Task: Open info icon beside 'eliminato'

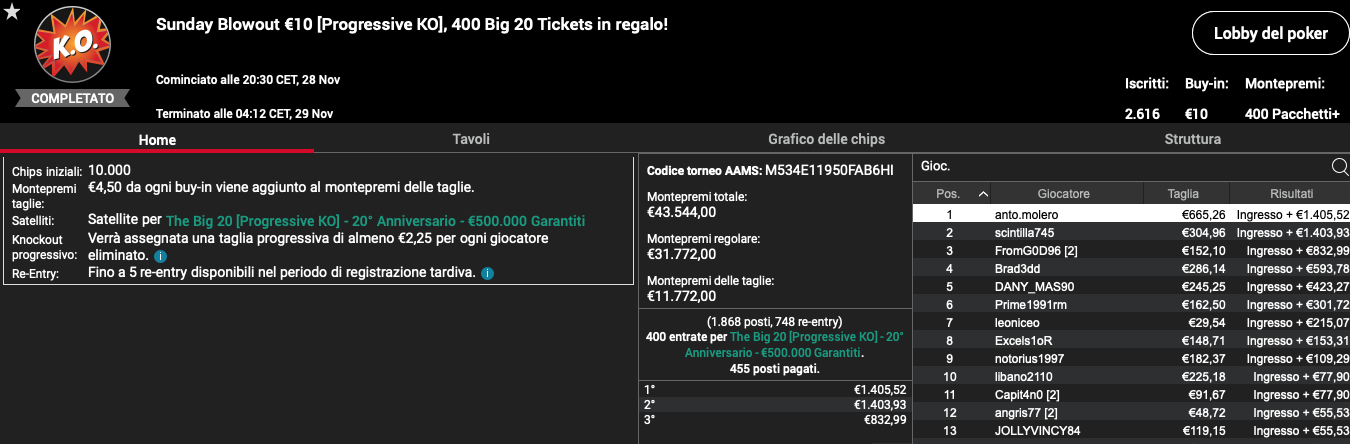Action: pyautogui.click(x=160, y=256)
